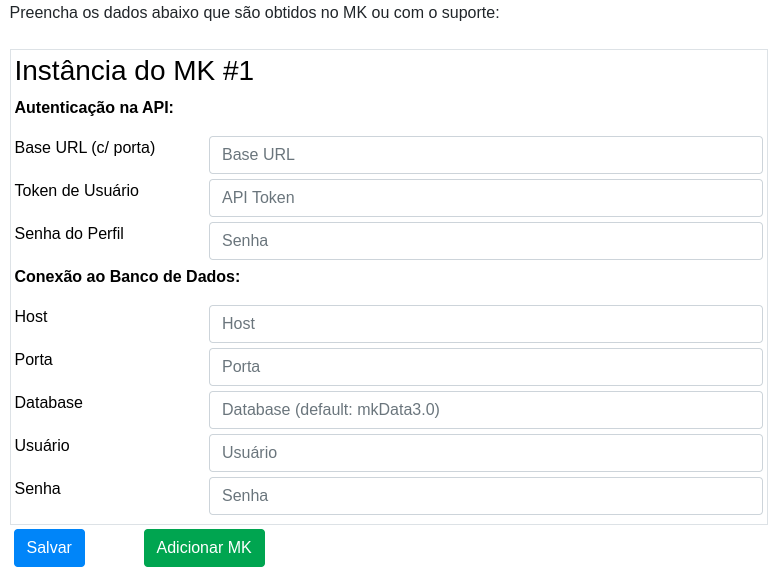778x574 pixels.
Task: Select the Senha do Perfil password field
Action: pyautogui.click(x=486, y=241)
